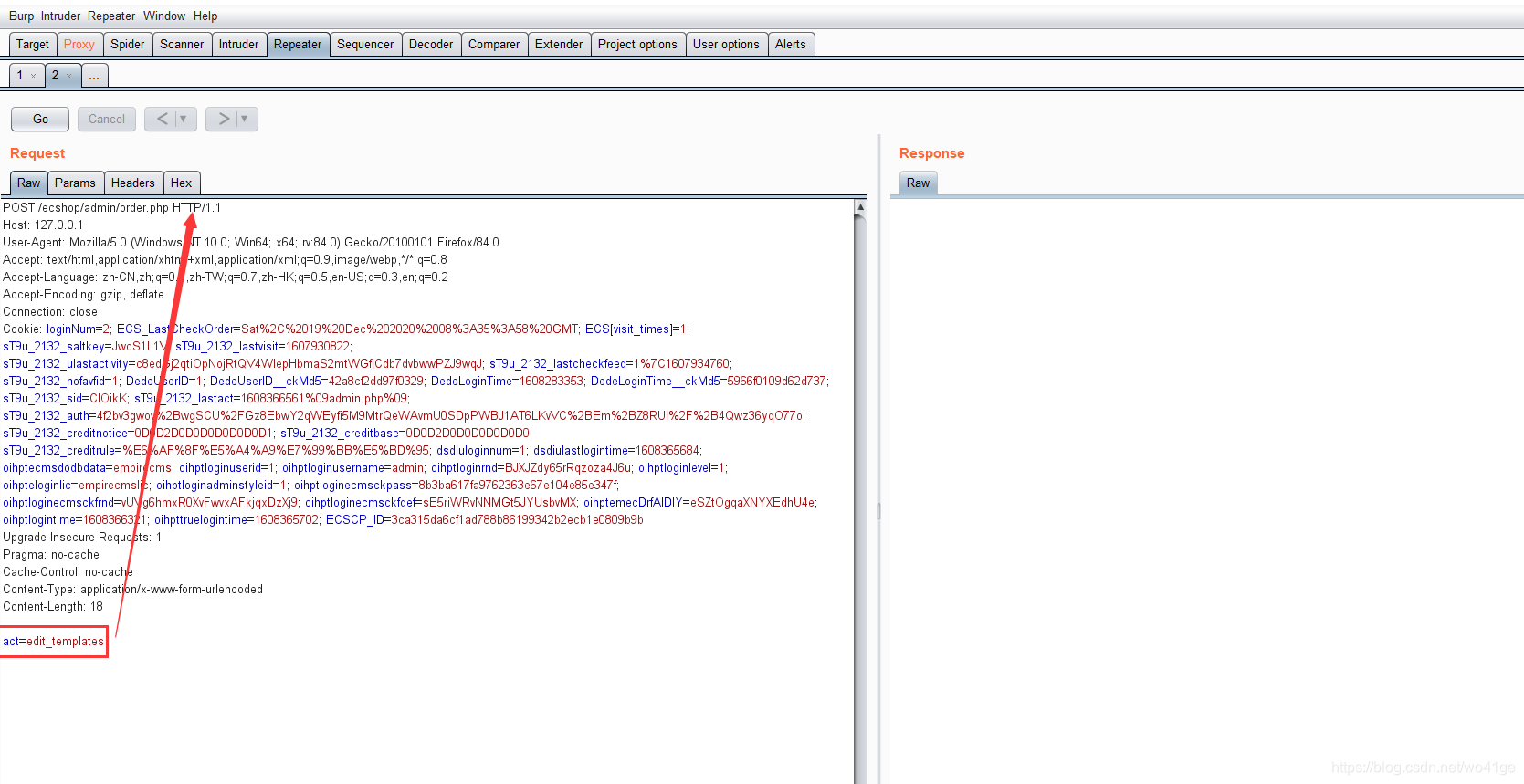Show the request Raw view tab
Viewport: 1524px width, 784px height.
click(x=29, y=183)
